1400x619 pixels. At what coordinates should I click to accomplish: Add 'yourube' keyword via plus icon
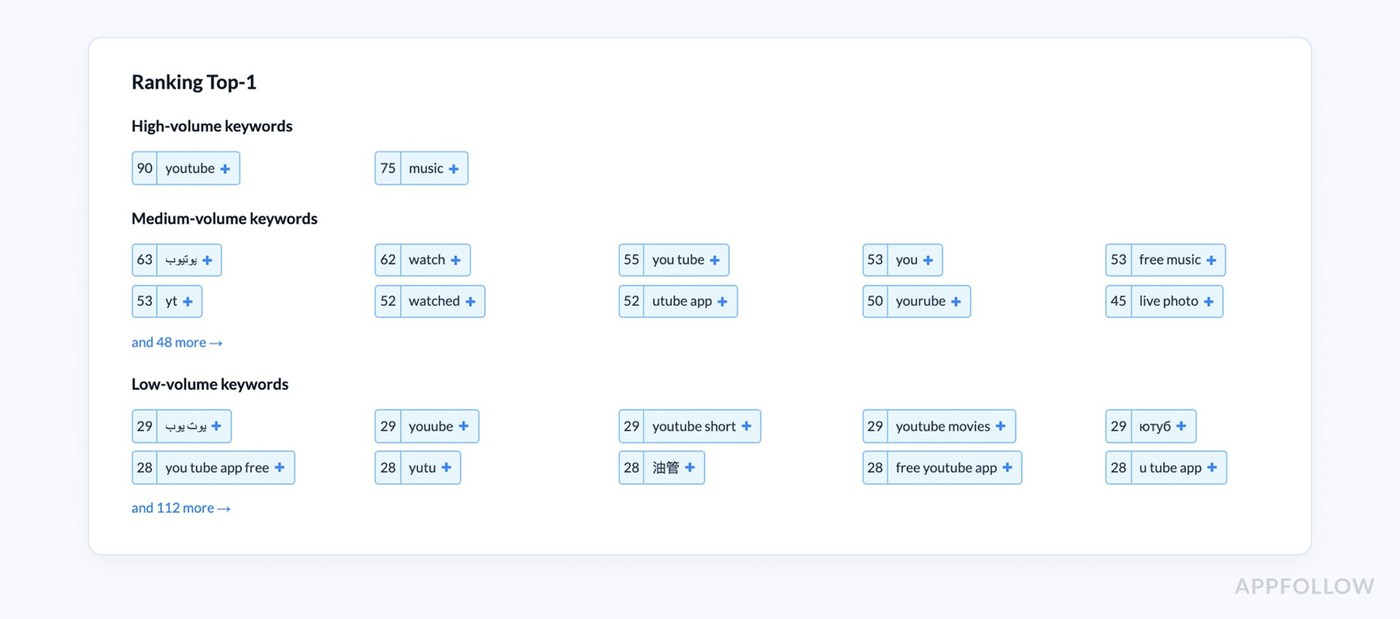point(956,302)
